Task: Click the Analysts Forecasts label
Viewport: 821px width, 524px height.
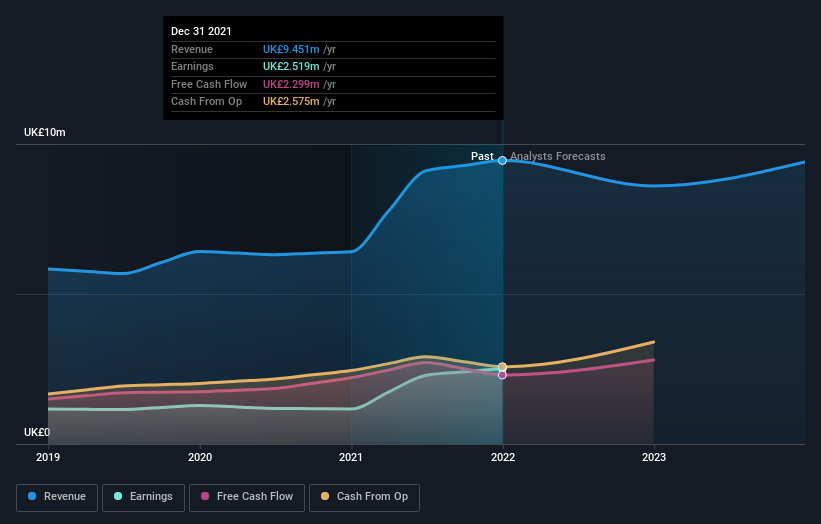Action: click(x=558, y=156)
